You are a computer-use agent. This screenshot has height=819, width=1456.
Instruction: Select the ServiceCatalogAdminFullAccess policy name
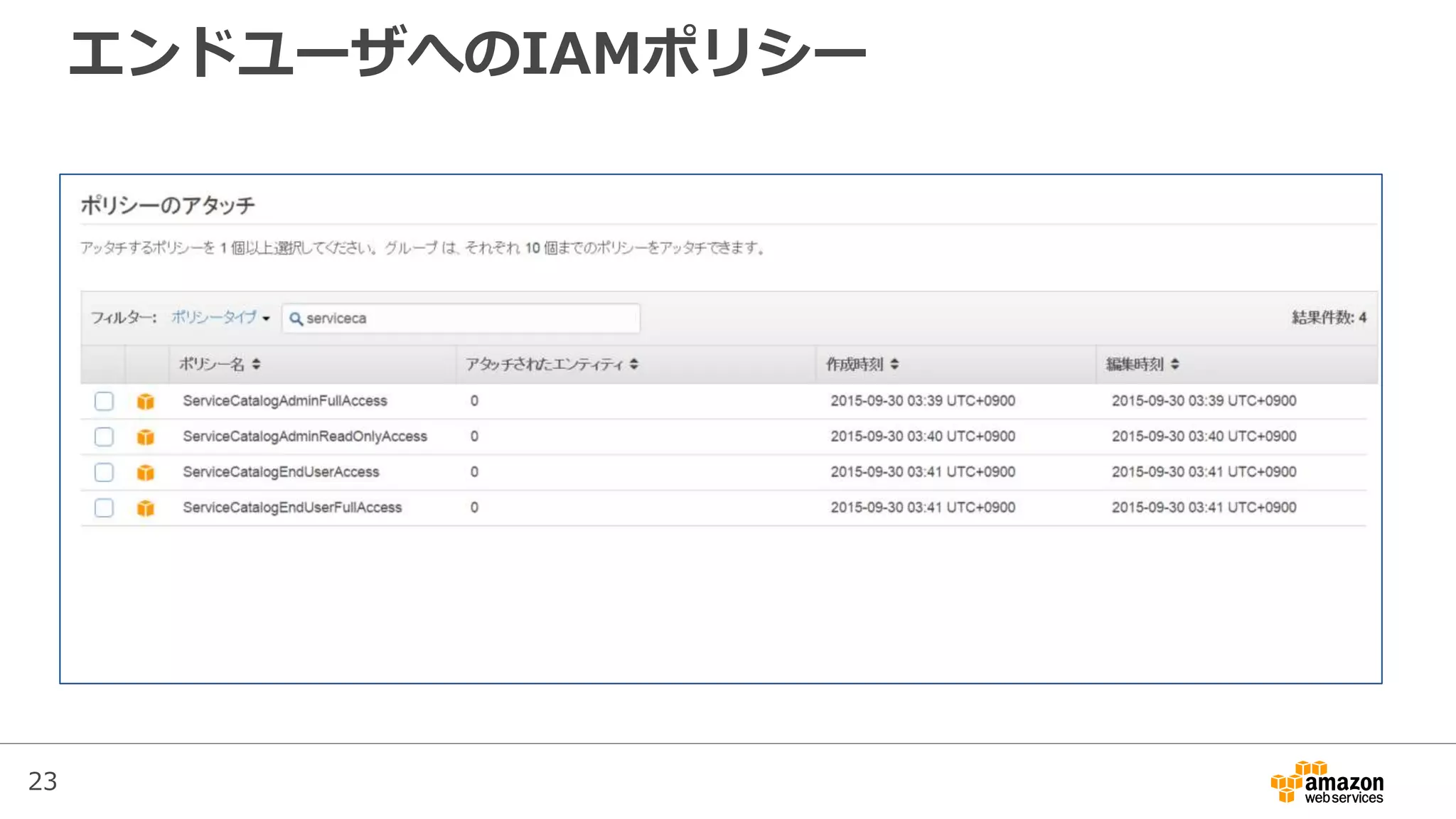pos(285,401)
